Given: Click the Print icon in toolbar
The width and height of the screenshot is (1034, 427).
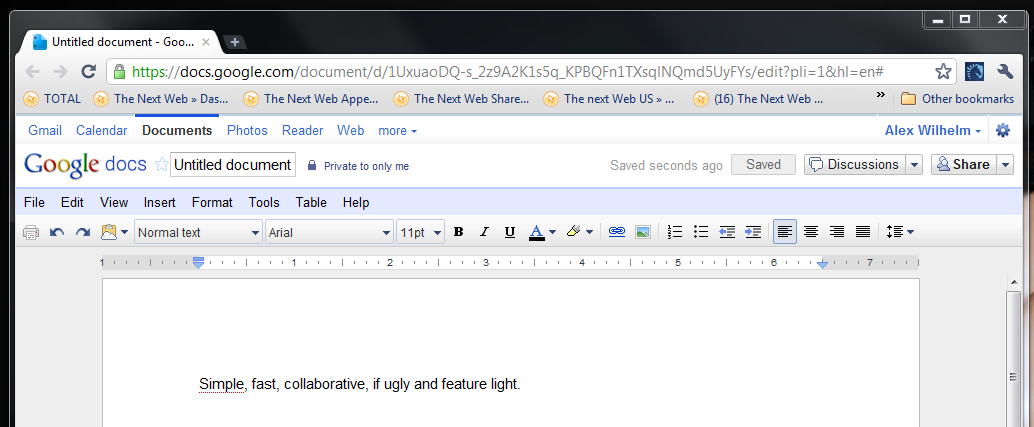Looking at the screenshot, I should (31, 232).
